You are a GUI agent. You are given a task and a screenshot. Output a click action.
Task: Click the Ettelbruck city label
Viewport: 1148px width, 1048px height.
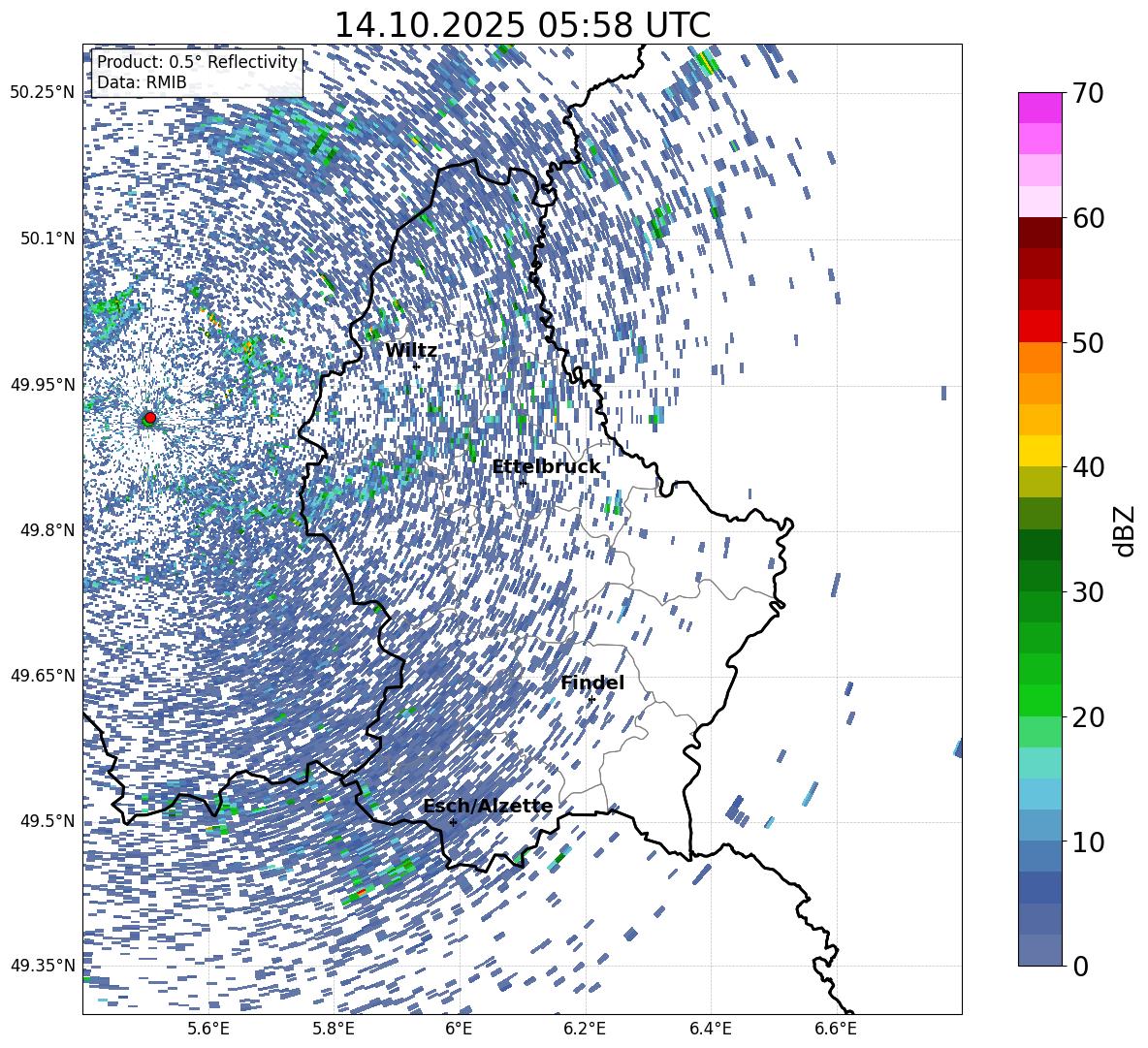click(546, 467)
